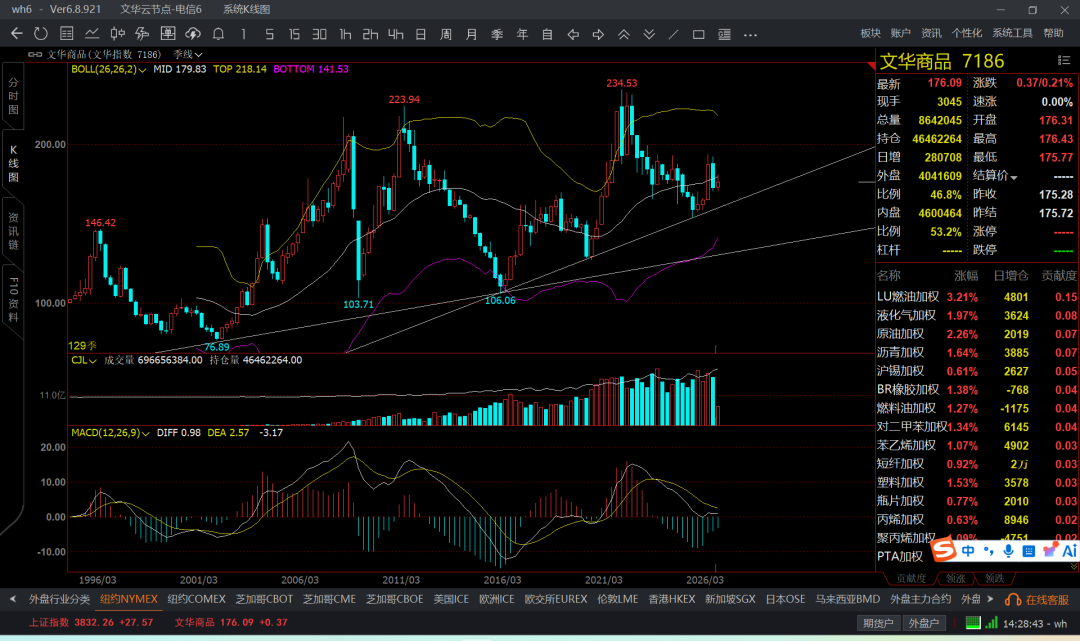Viewport: 1080px width, 641px height.
Task: Click the green grid status icon
Action: coord(973,623)
